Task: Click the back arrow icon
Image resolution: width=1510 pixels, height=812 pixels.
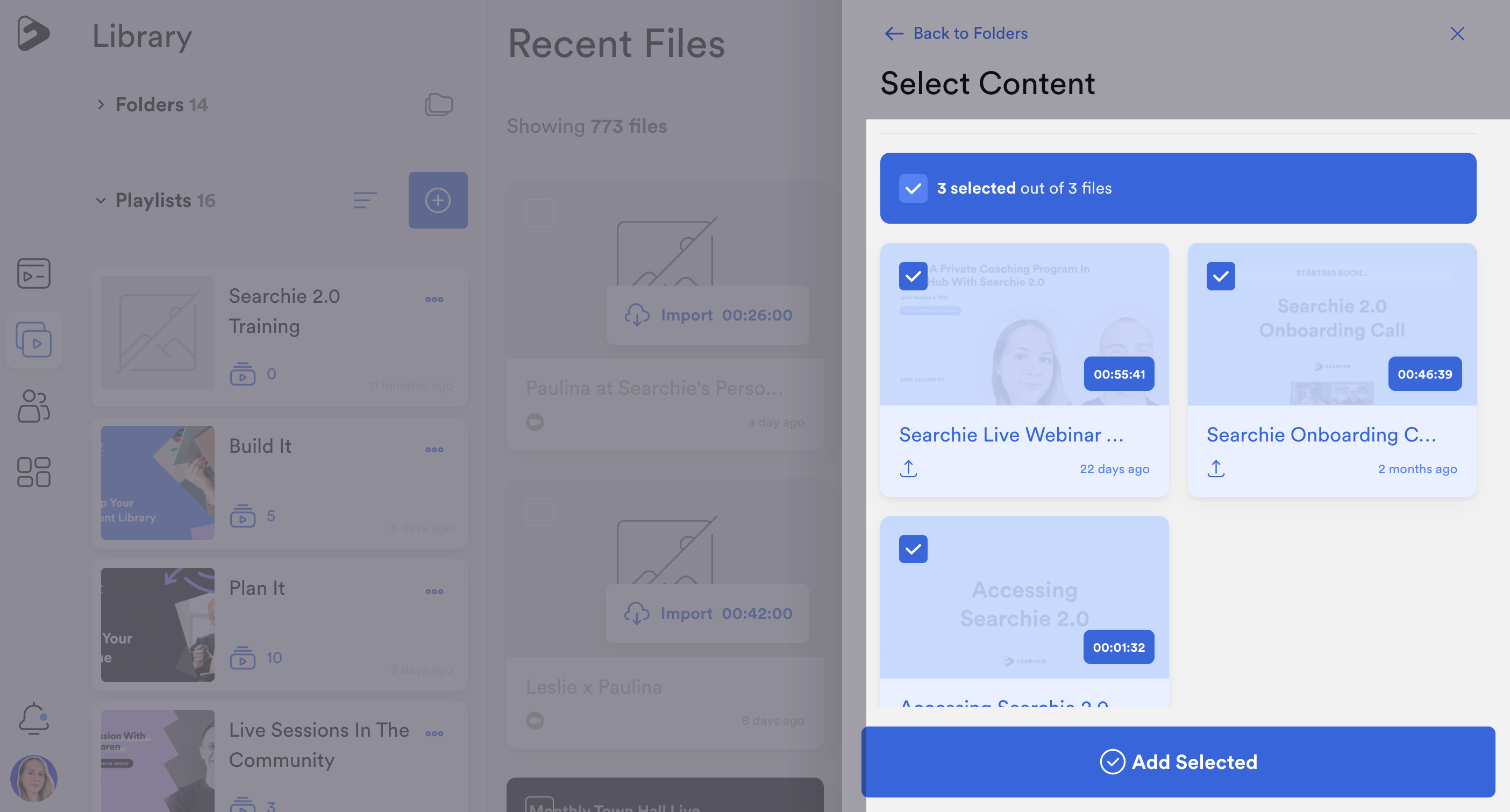Action: 894,33
